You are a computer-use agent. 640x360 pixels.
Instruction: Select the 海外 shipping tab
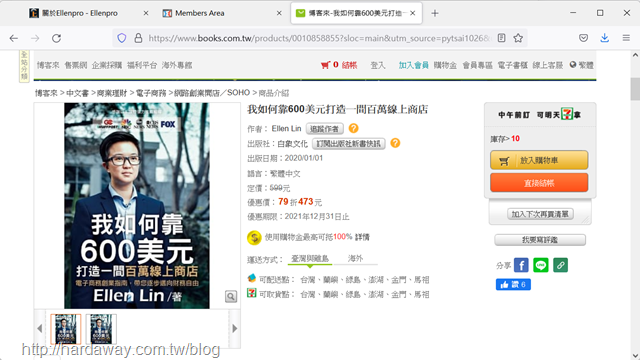[x=355, y=258]
